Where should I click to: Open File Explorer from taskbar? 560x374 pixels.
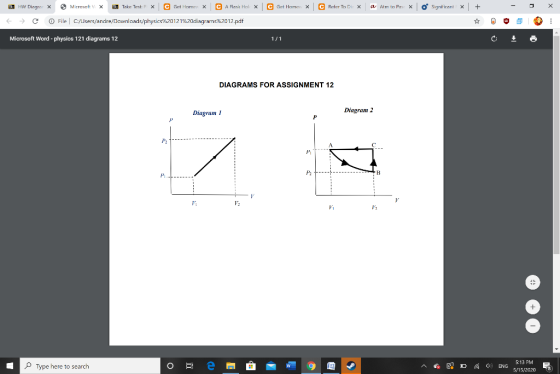click(231, 366)
